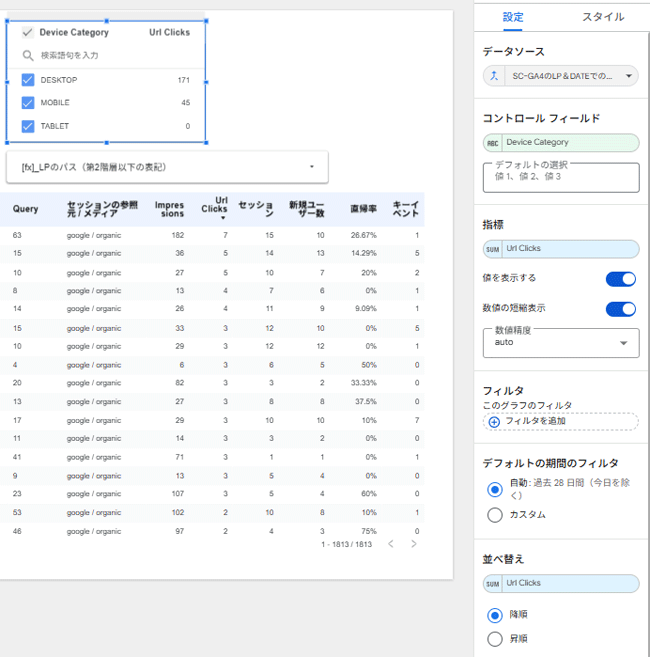The width and height of the screenshot is (650, 657).
Task: Click the data source blend icon
Action: pos(494,76)
